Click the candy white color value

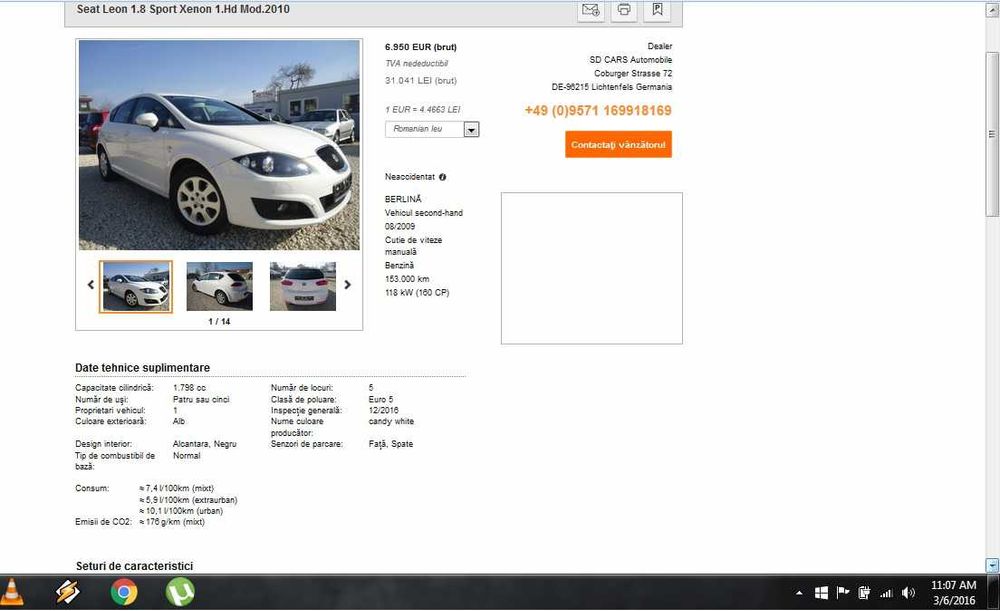(x=391, y=422)
